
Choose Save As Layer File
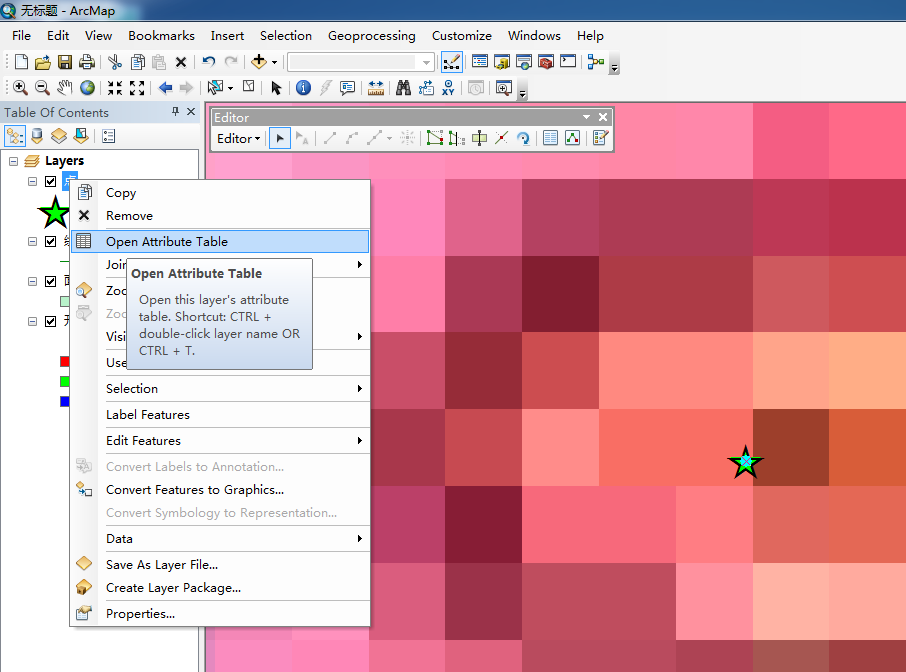coord(220,565)
